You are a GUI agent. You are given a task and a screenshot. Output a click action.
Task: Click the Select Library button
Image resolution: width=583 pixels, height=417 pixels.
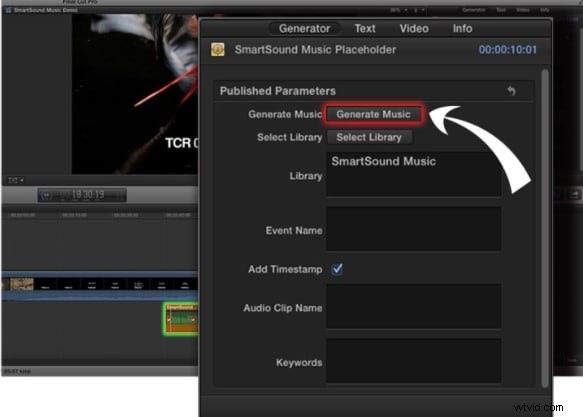tap(369, 138)
